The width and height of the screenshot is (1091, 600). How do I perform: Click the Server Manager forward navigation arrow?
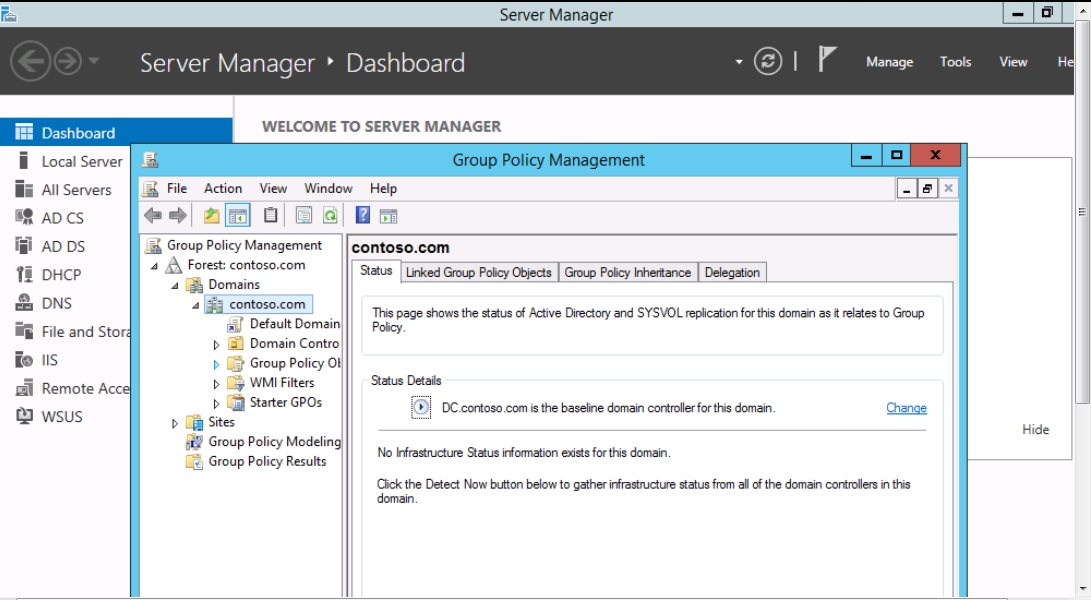pos(67,61)
